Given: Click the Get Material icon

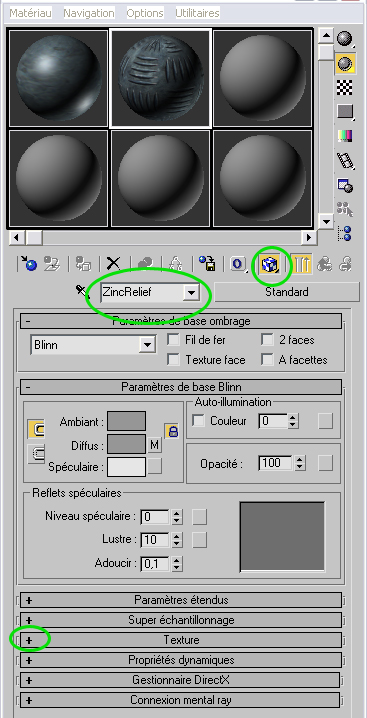Looking at the screenshot, I should tap(29, 264).
